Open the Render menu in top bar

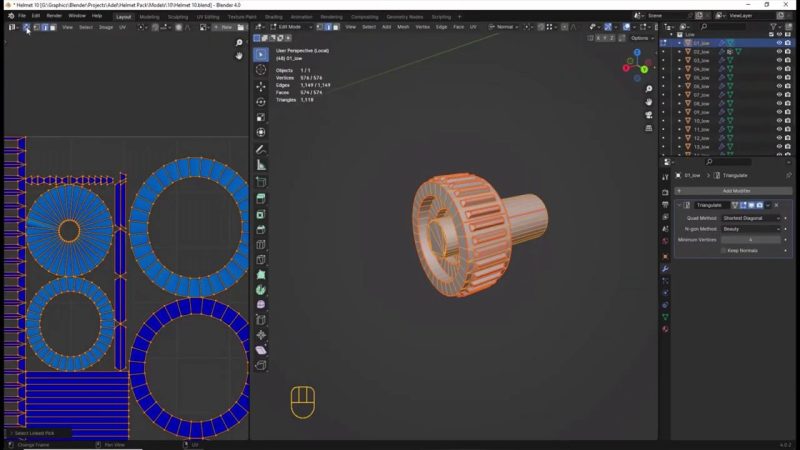tap(54, 16)
